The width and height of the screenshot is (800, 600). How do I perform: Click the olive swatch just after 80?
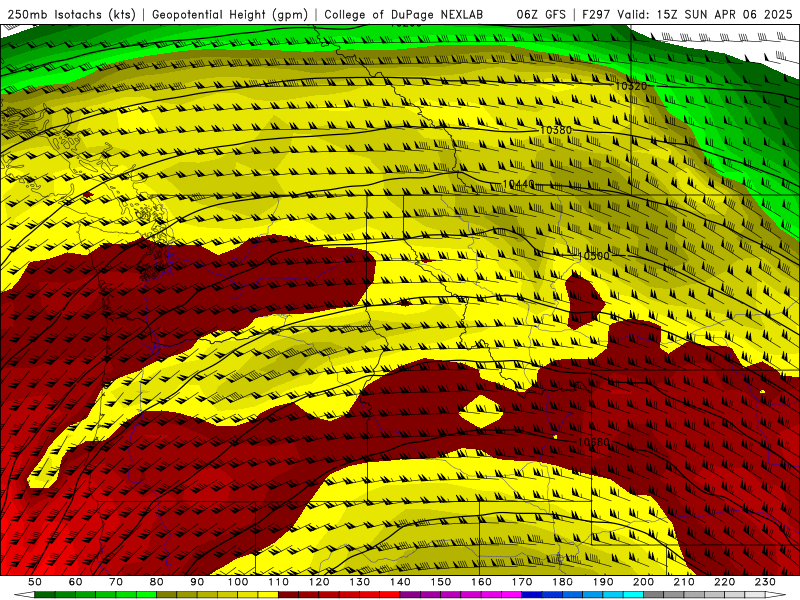click(166, 595)
